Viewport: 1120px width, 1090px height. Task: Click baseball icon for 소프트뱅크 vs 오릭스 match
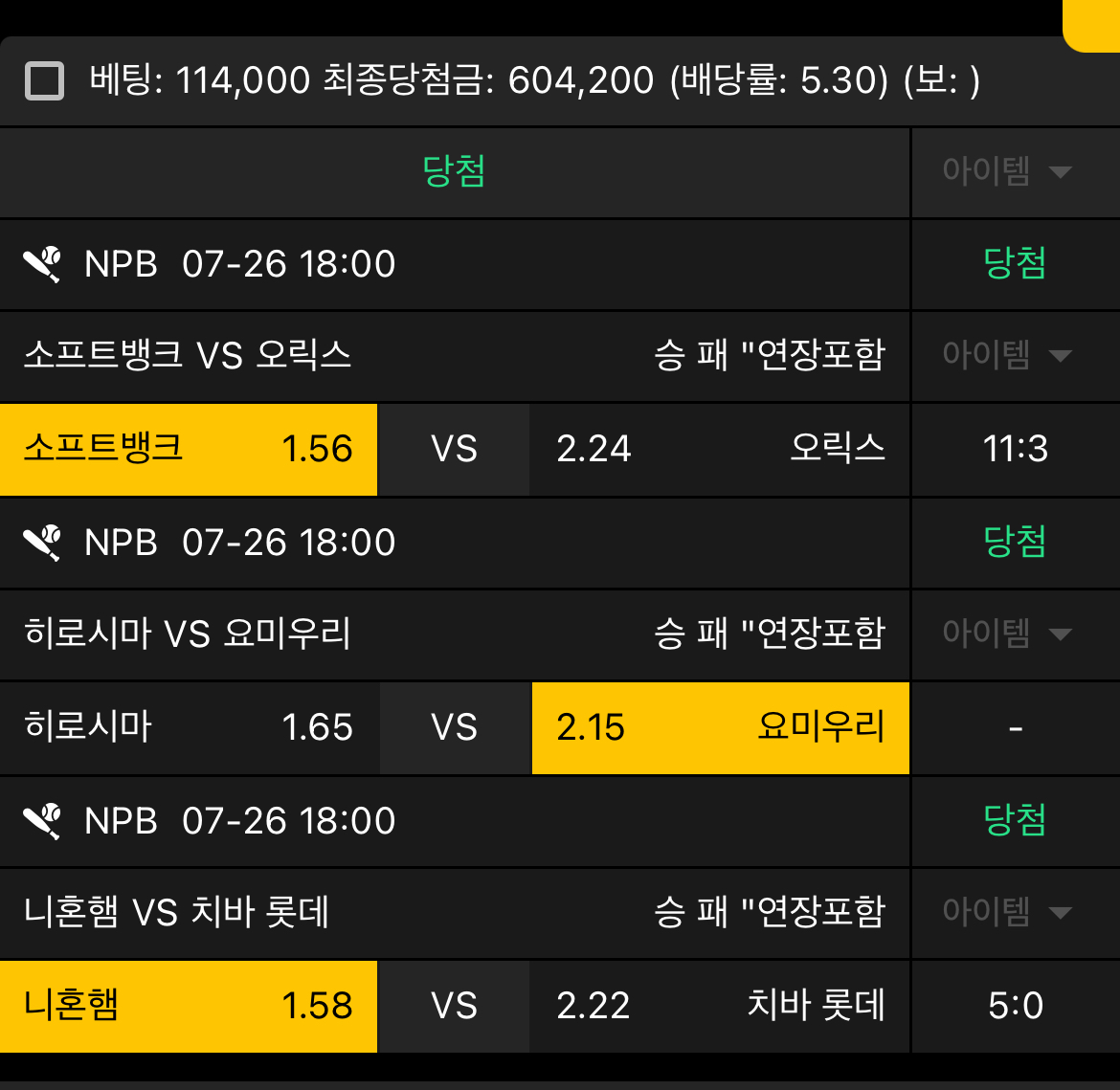[42, 264]
